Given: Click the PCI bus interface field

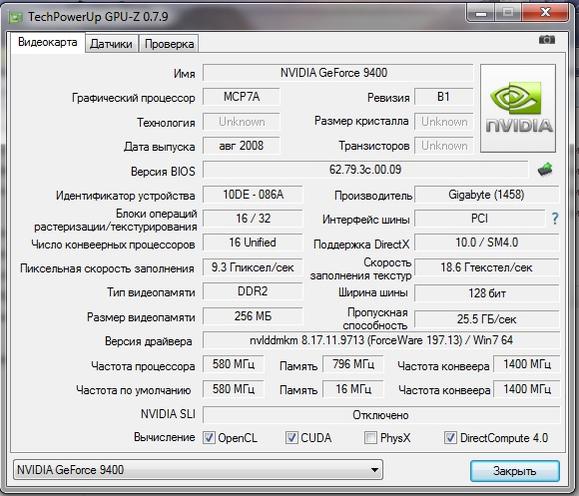Looking at the screenshot, I should pyautogui.click(x=479, y=218).
